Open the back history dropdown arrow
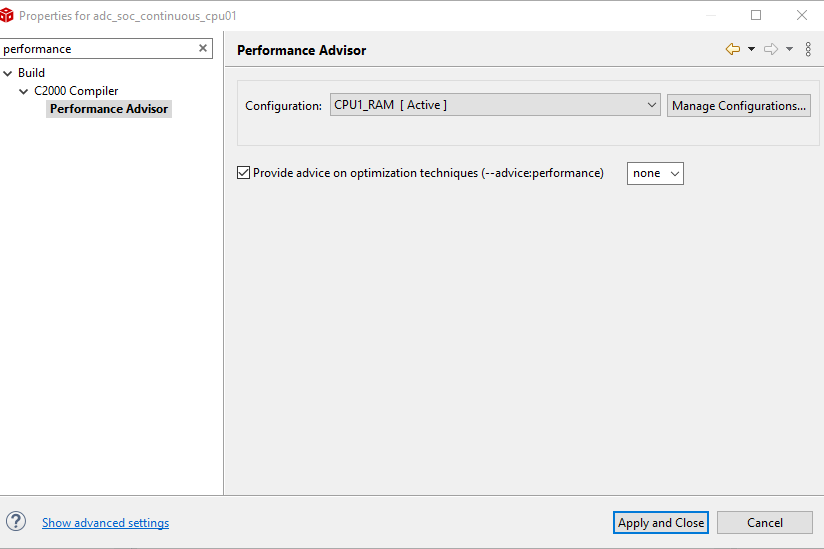824x549 pixels. click(751, 50)
